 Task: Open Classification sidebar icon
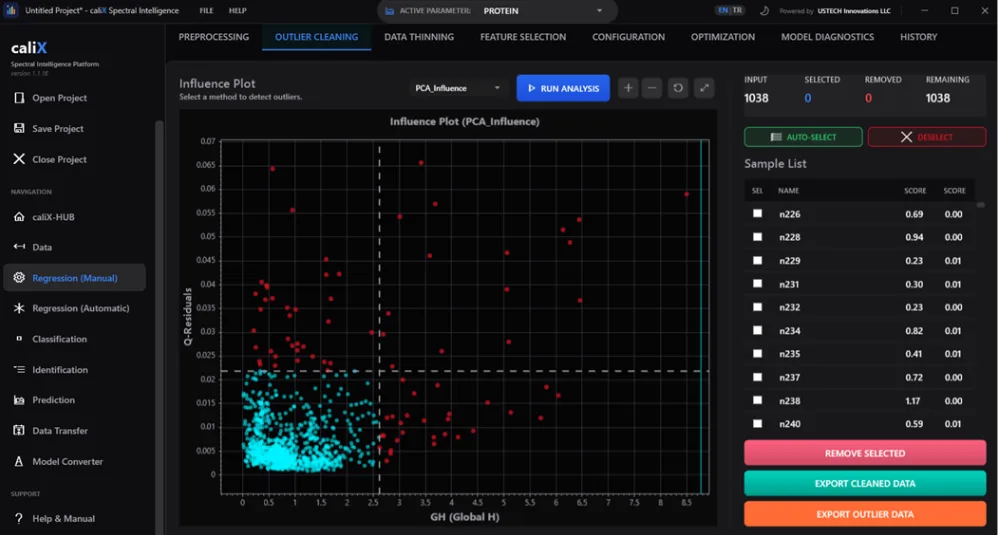19,339
